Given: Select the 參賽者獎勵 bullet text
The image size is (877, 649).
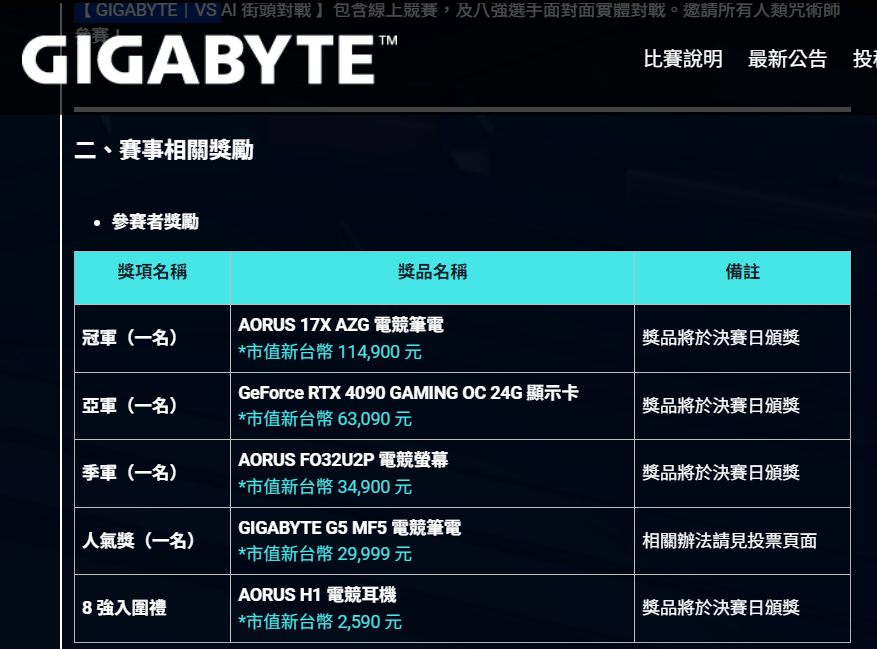Looking at the screenshot, I should tap(155, 222).
